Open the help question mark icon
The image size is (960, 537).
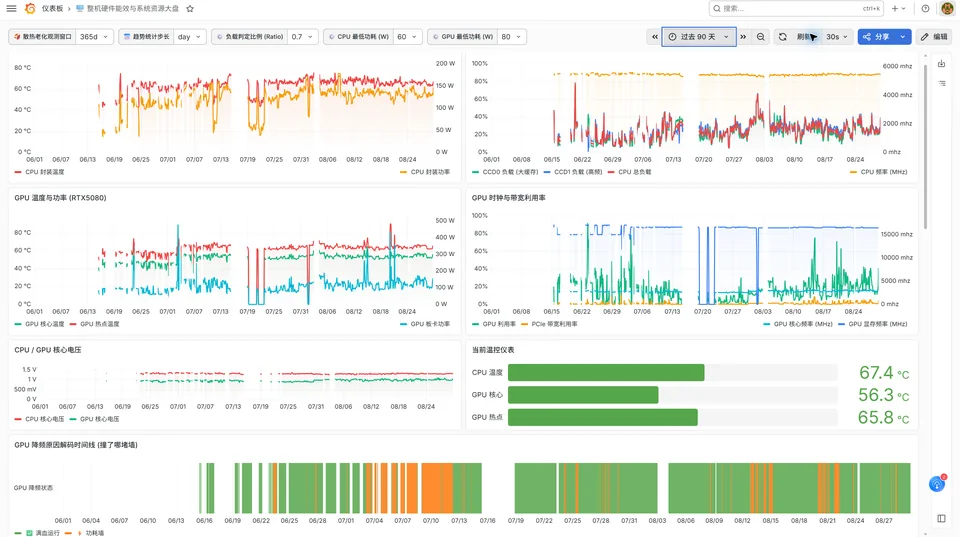click(925, 9)
